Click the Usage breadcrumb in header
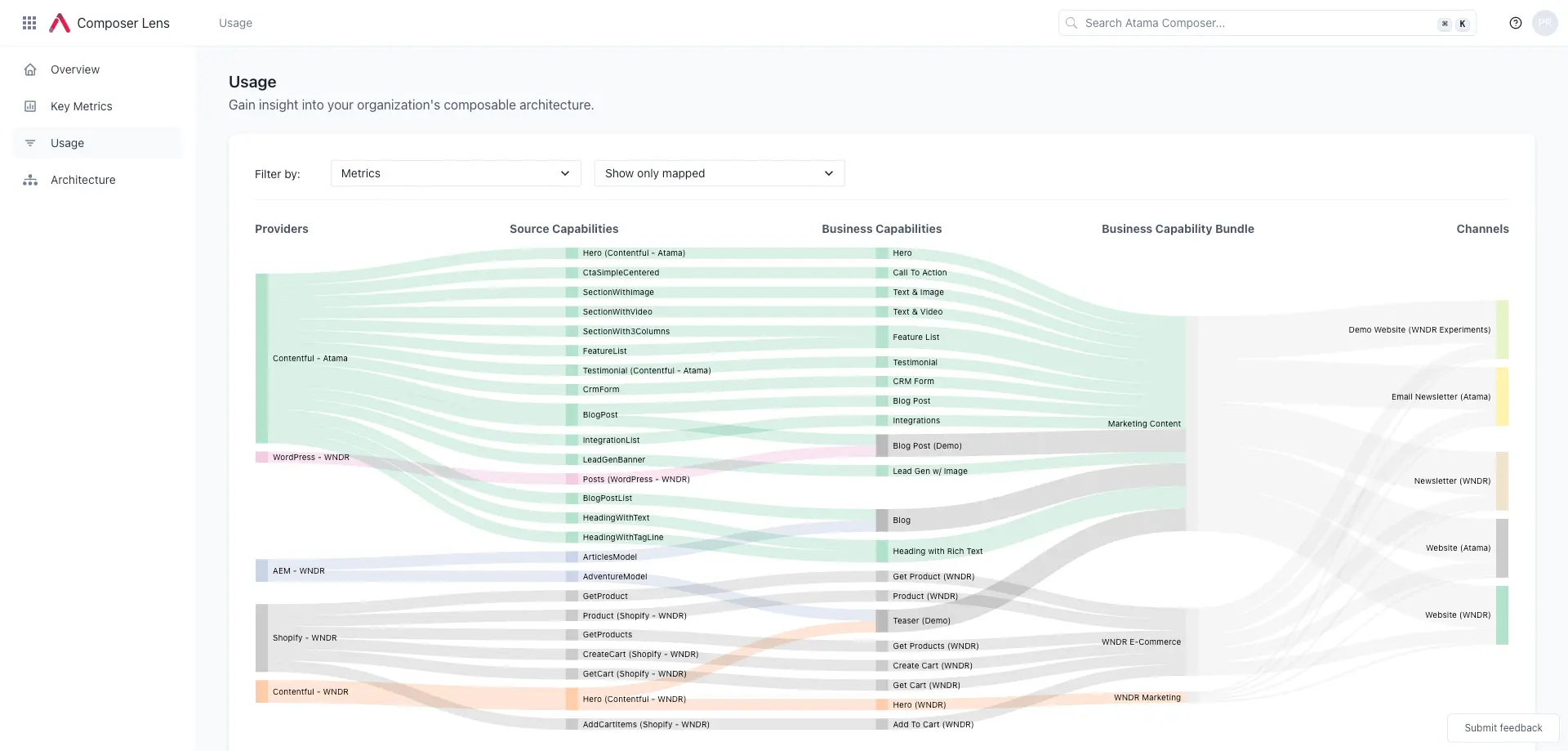 click(235, 23)
